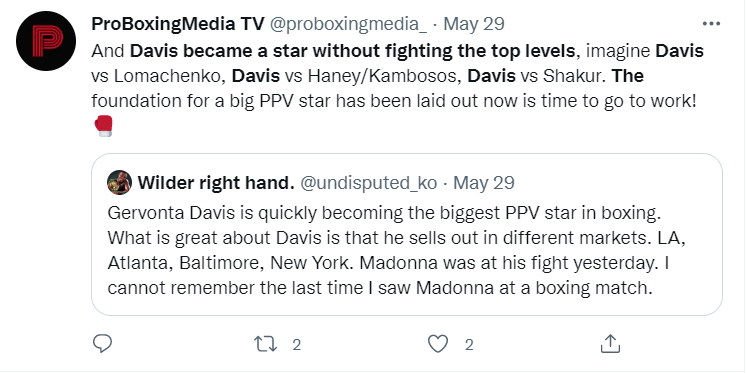
Task: Open the Wilder right hand profile picture
Action: (119, 182)
